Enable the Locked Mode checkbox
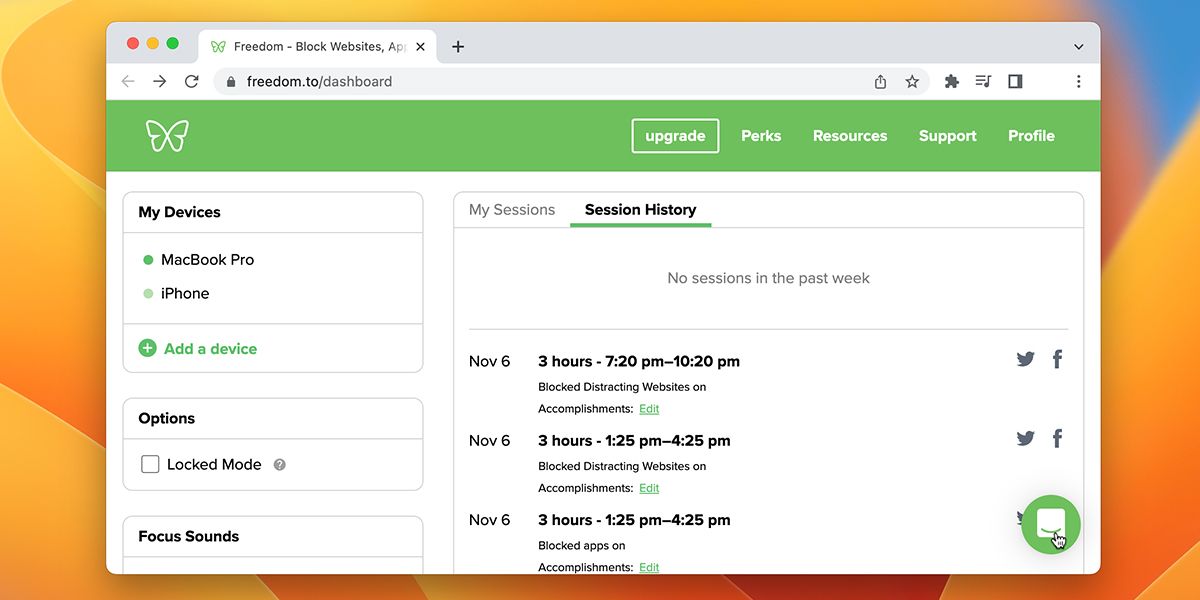 [x=150, y=464]
